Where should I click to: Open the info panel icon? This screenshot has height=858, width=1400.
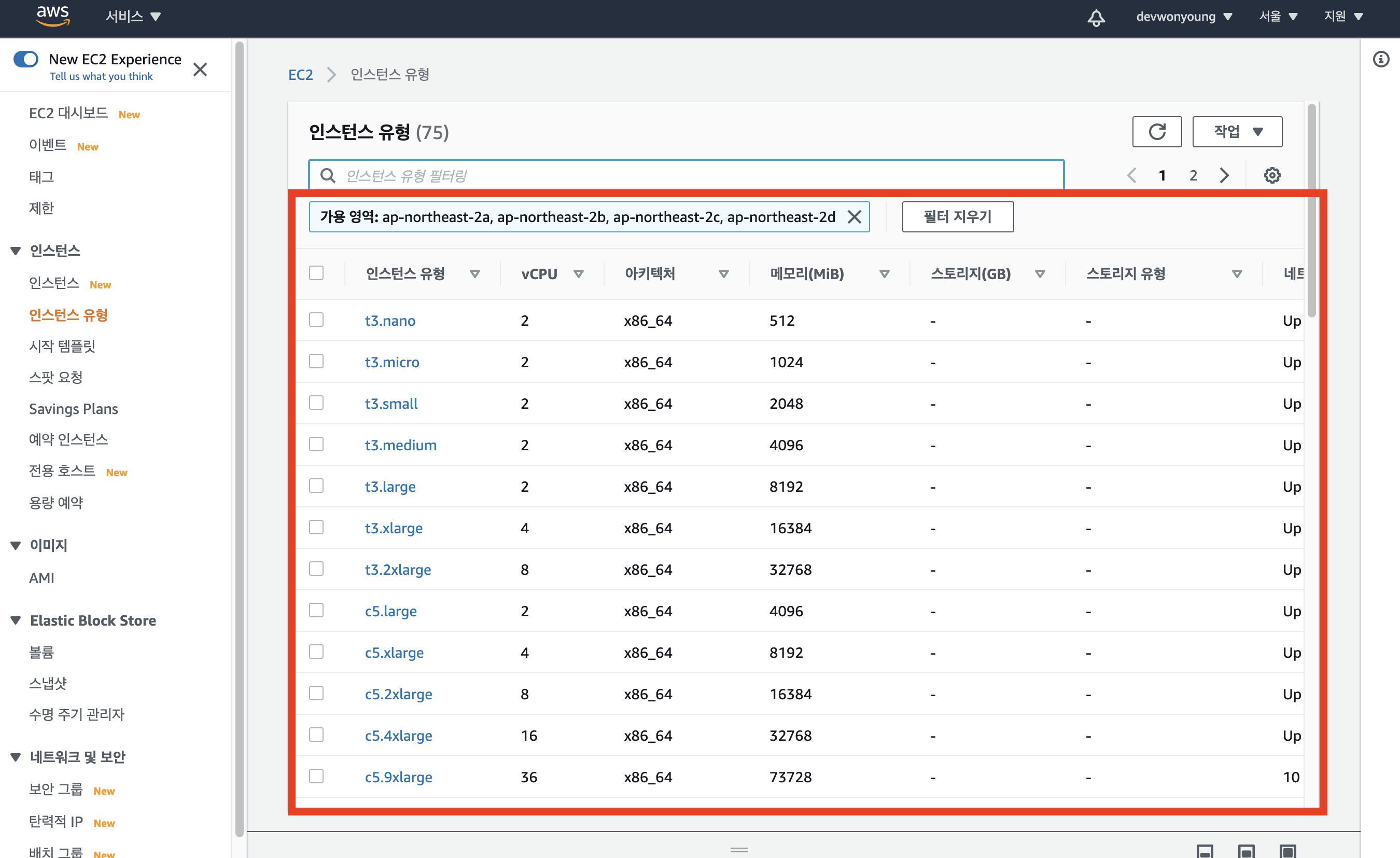1381,59
